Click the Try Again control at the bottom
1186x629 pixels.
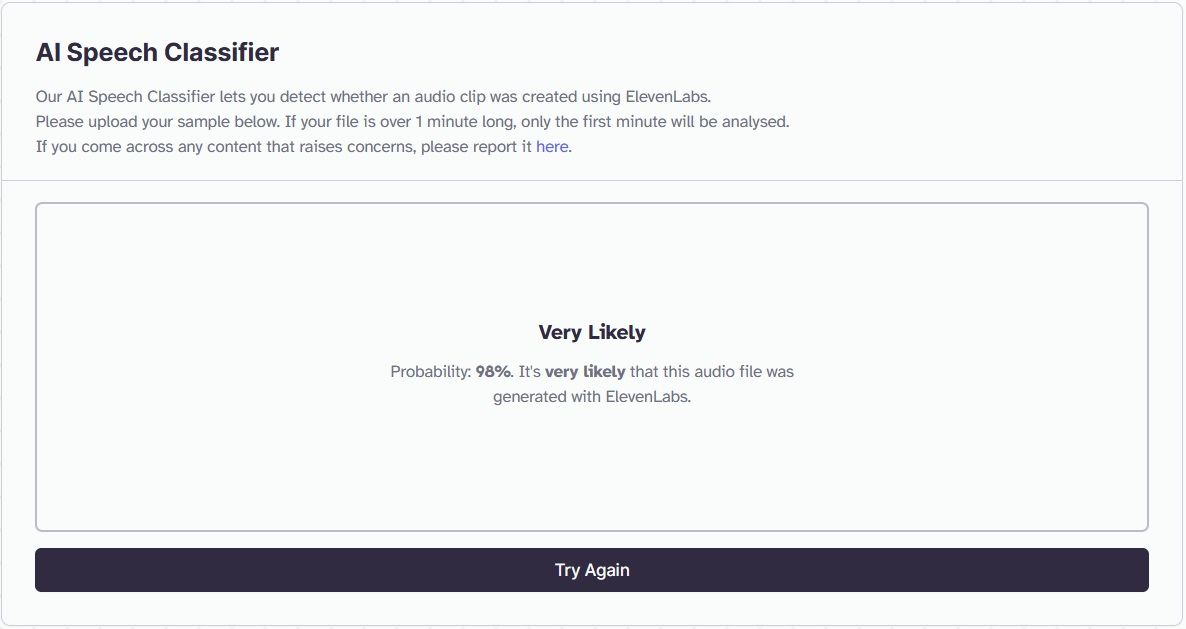coord(592,569)
